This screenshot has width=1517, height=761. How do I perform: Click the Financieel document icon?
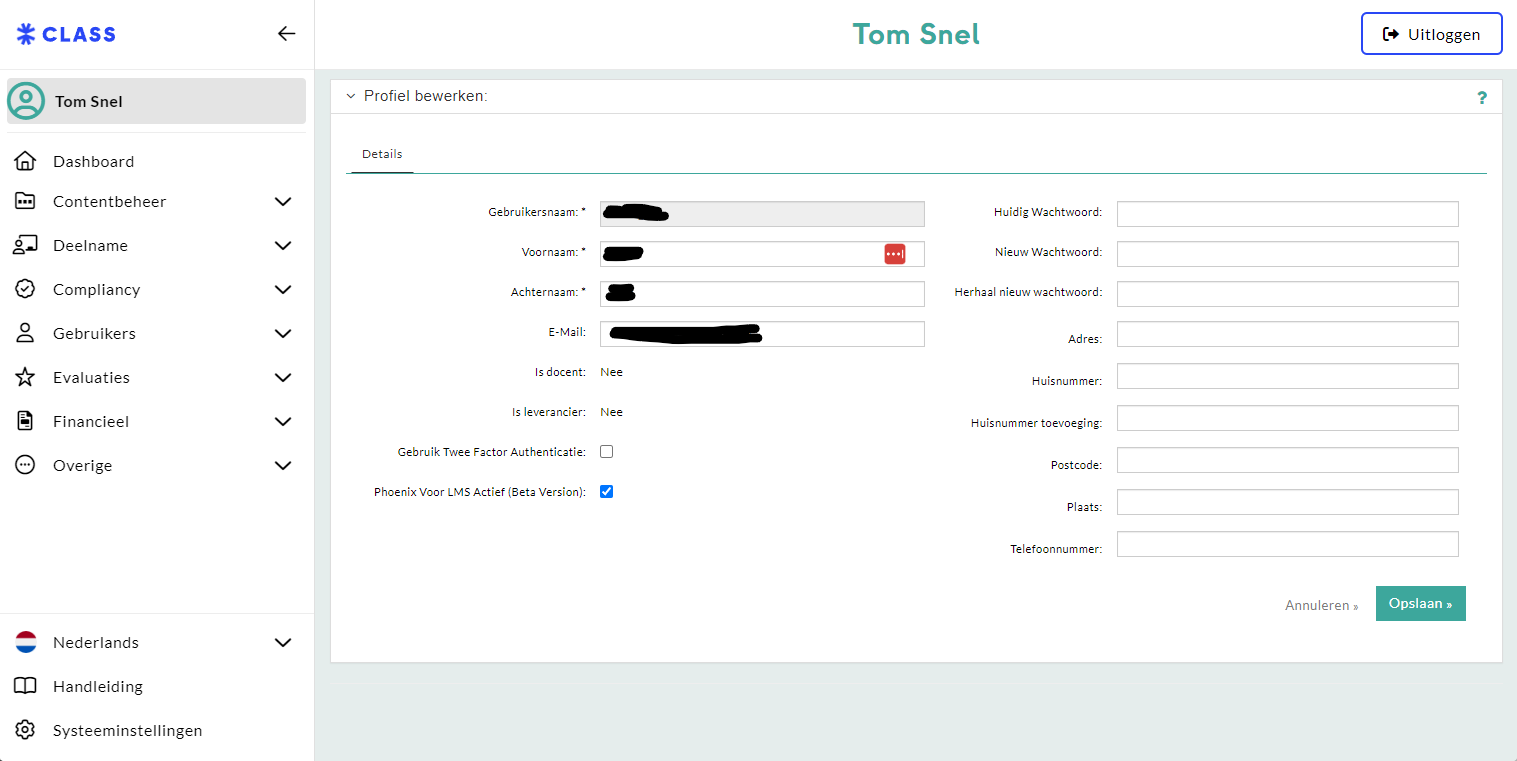25,421
